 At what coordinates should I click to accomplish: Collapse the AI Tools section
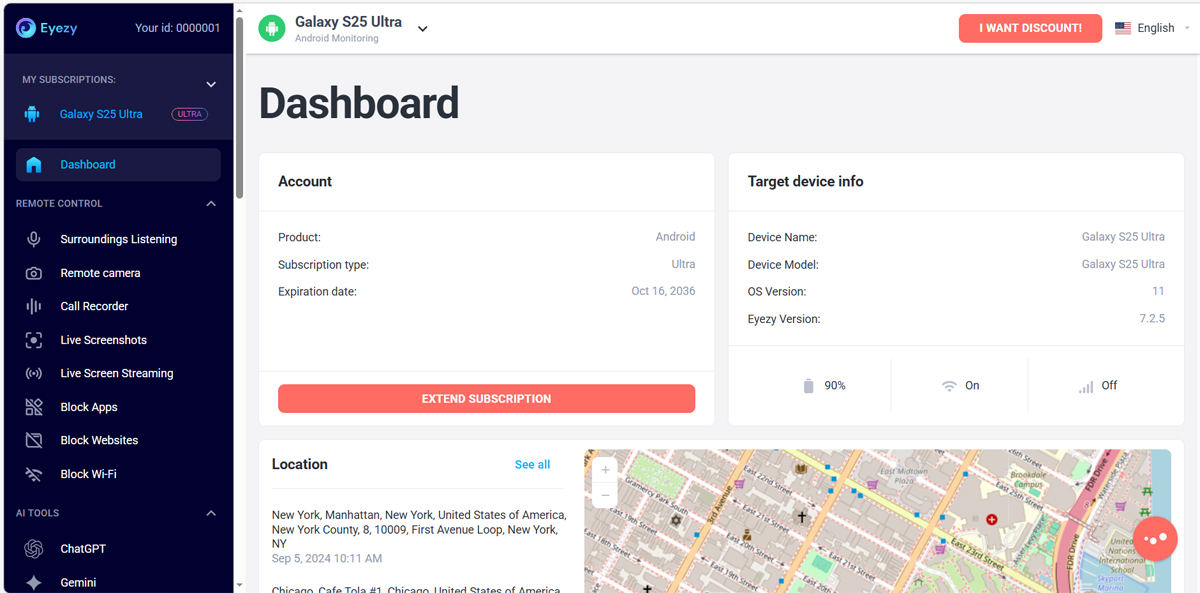point(211,513)
